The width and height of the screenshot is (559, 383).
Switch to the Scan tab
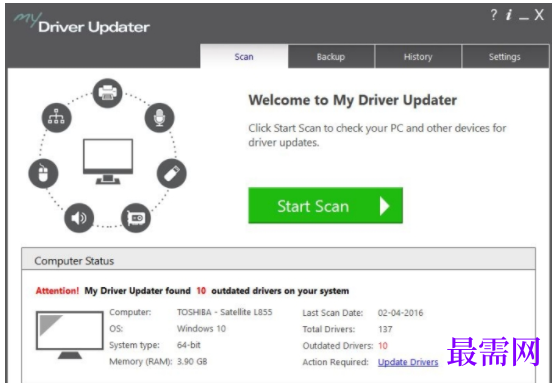click(x=244, y=56)
